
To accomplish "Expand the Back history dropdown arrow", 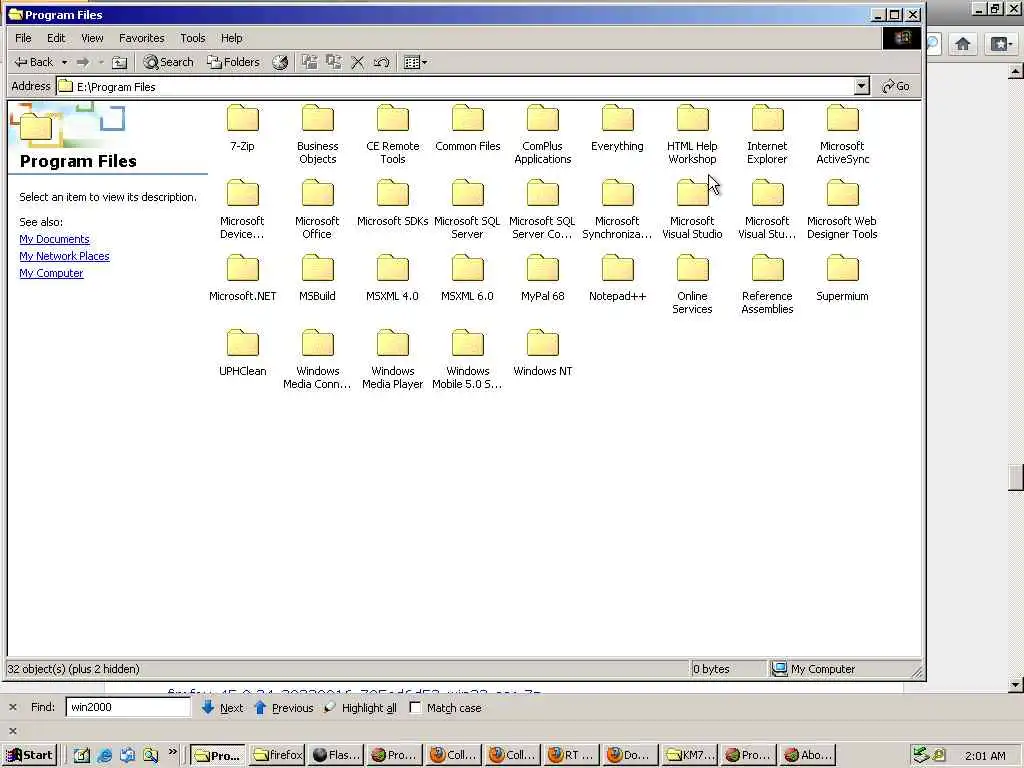I will coord(65,63).
